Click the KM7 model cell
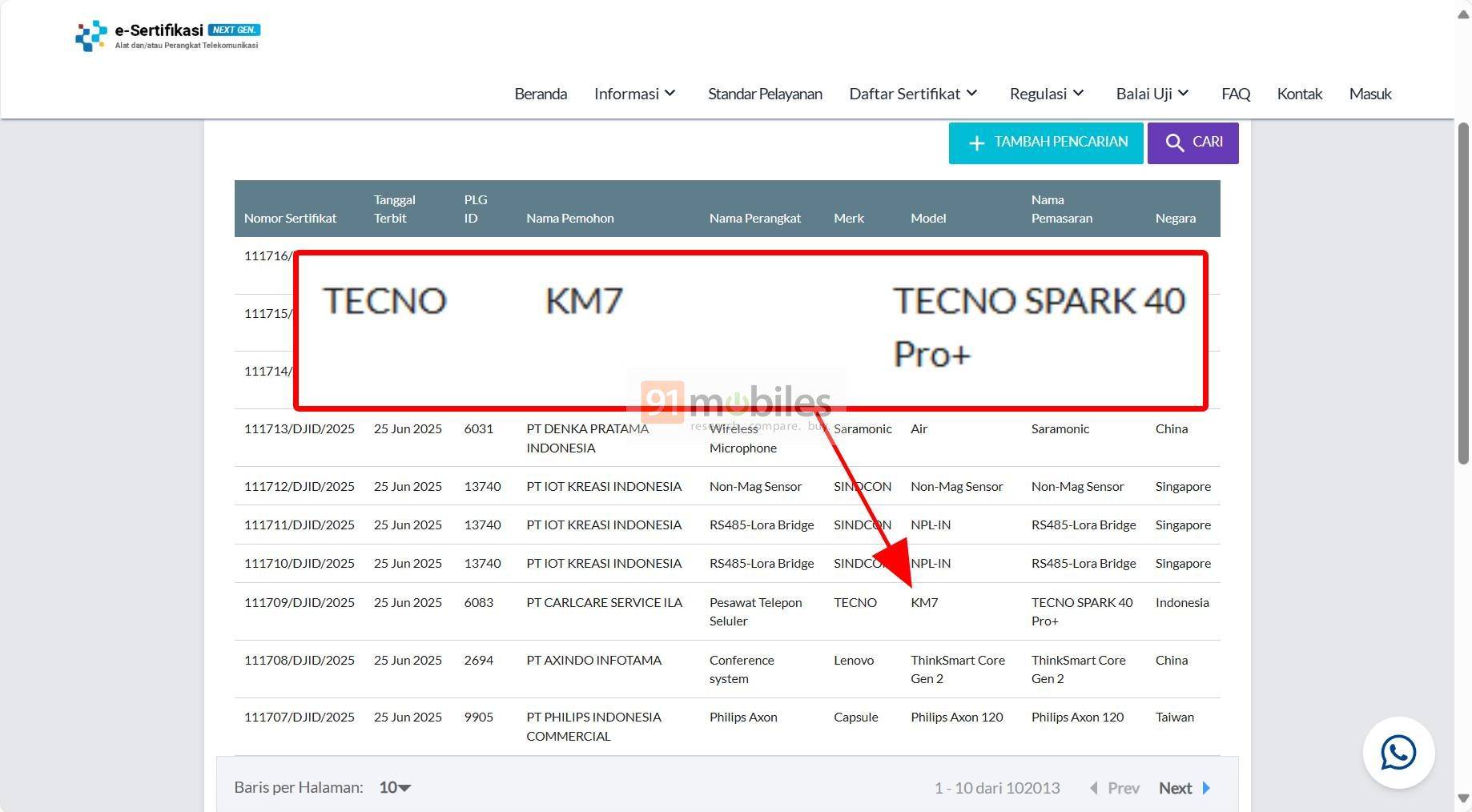This screenshot has width=1472, height=812. tap(924, 602)
